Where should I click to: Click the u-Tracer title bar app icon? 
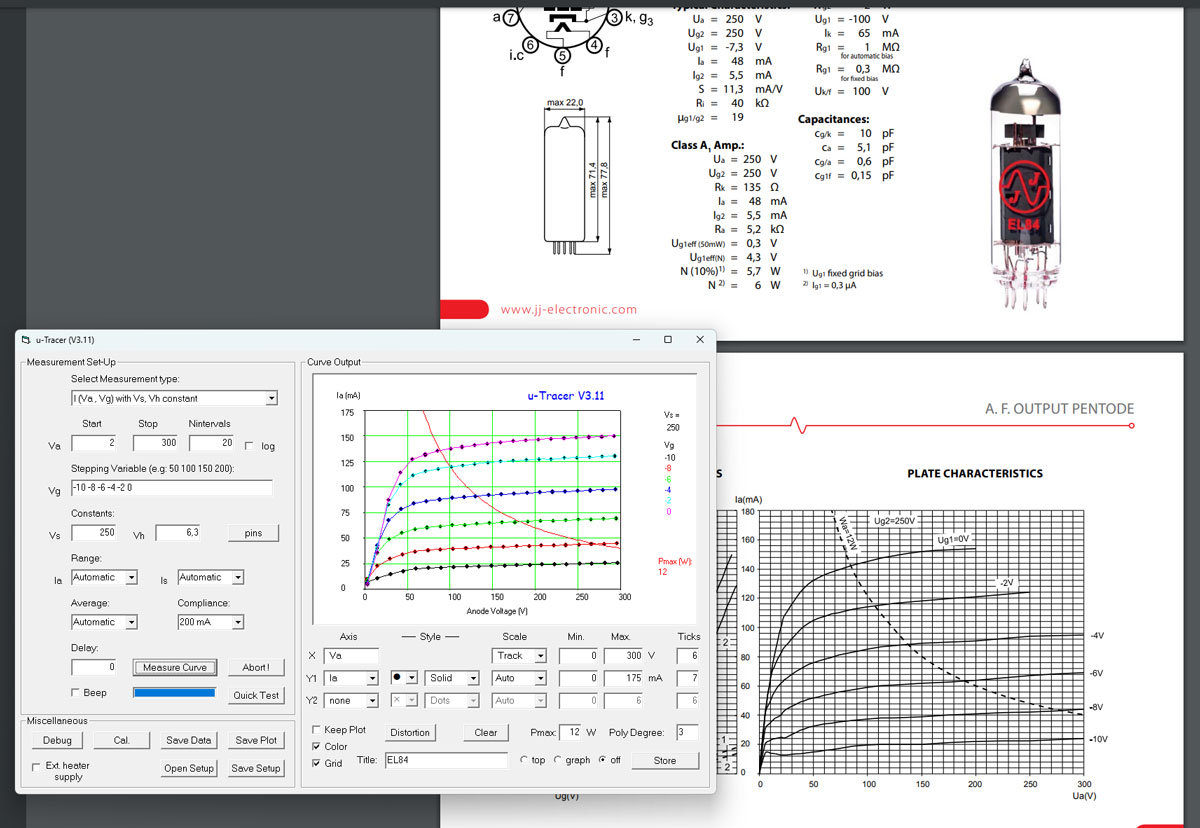[x=26, y=340]
